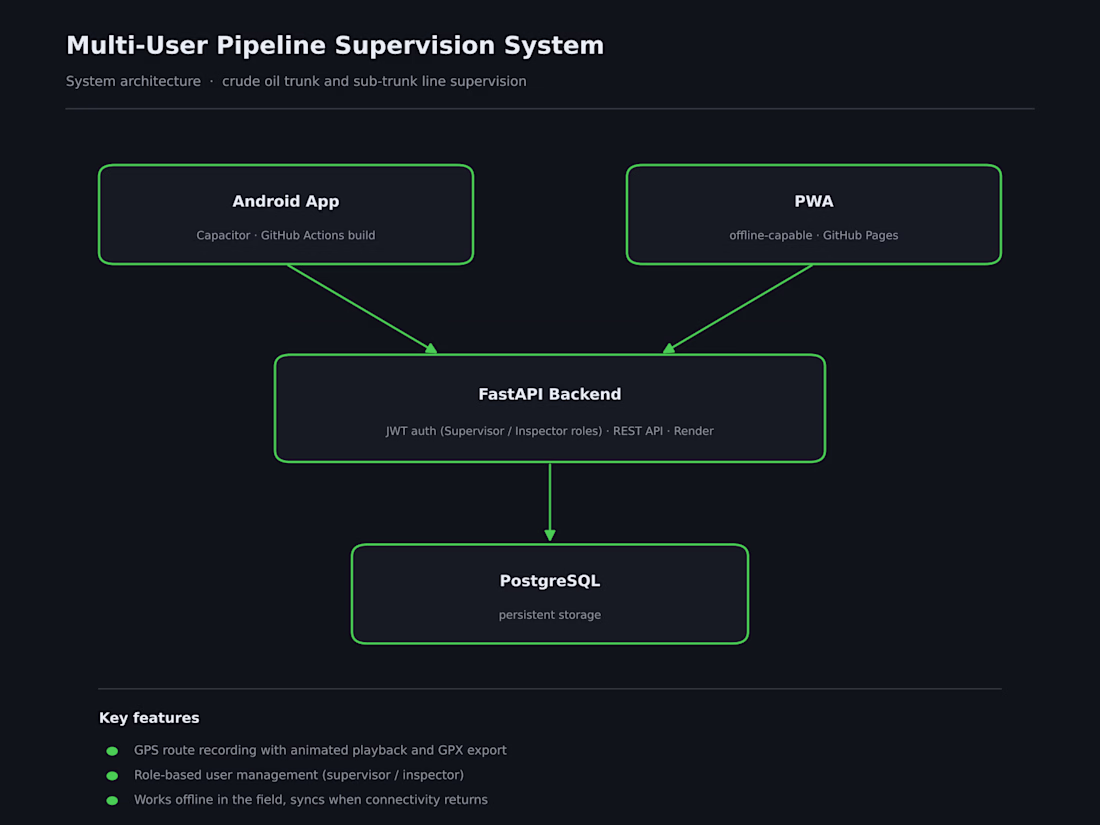Click the Role-based user management feature line
The width and height of the screenshot is (1100, 825).
click(x=299, y=775)
